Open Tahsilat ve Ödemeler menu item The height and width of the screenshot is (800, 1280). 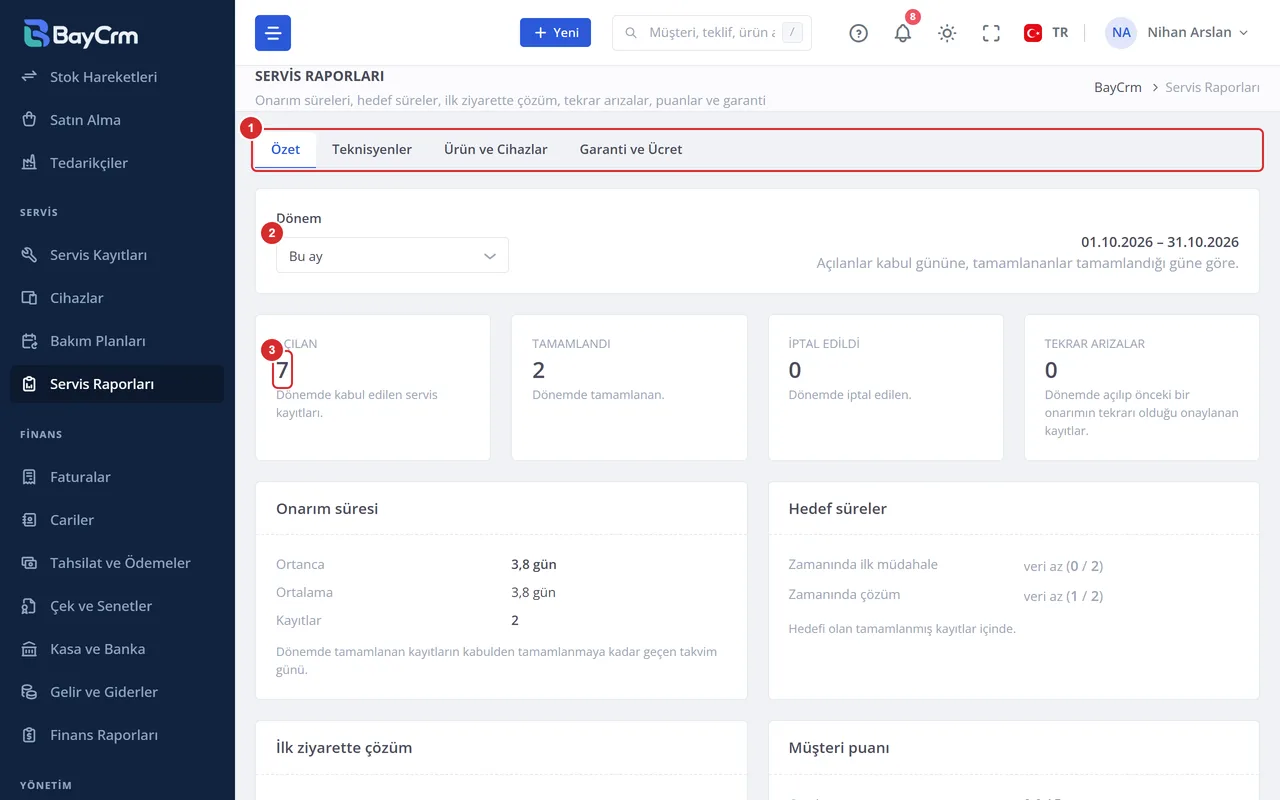117,563
